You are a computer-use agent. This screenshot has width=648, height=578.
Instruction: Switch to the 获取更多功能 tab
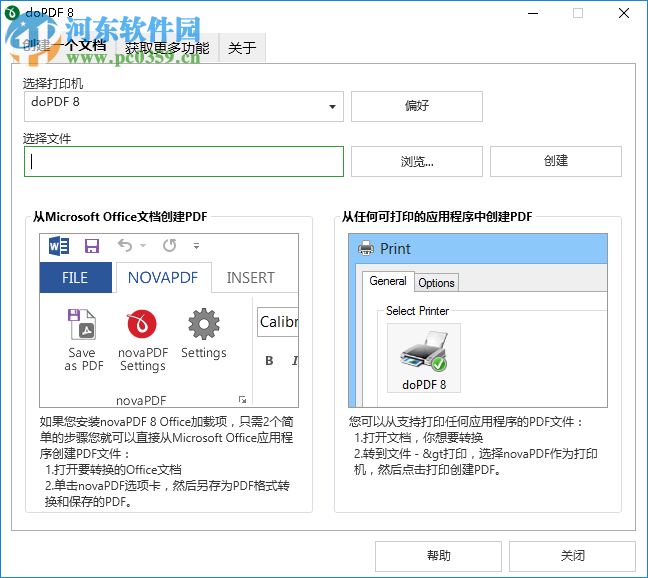point(167,48)
